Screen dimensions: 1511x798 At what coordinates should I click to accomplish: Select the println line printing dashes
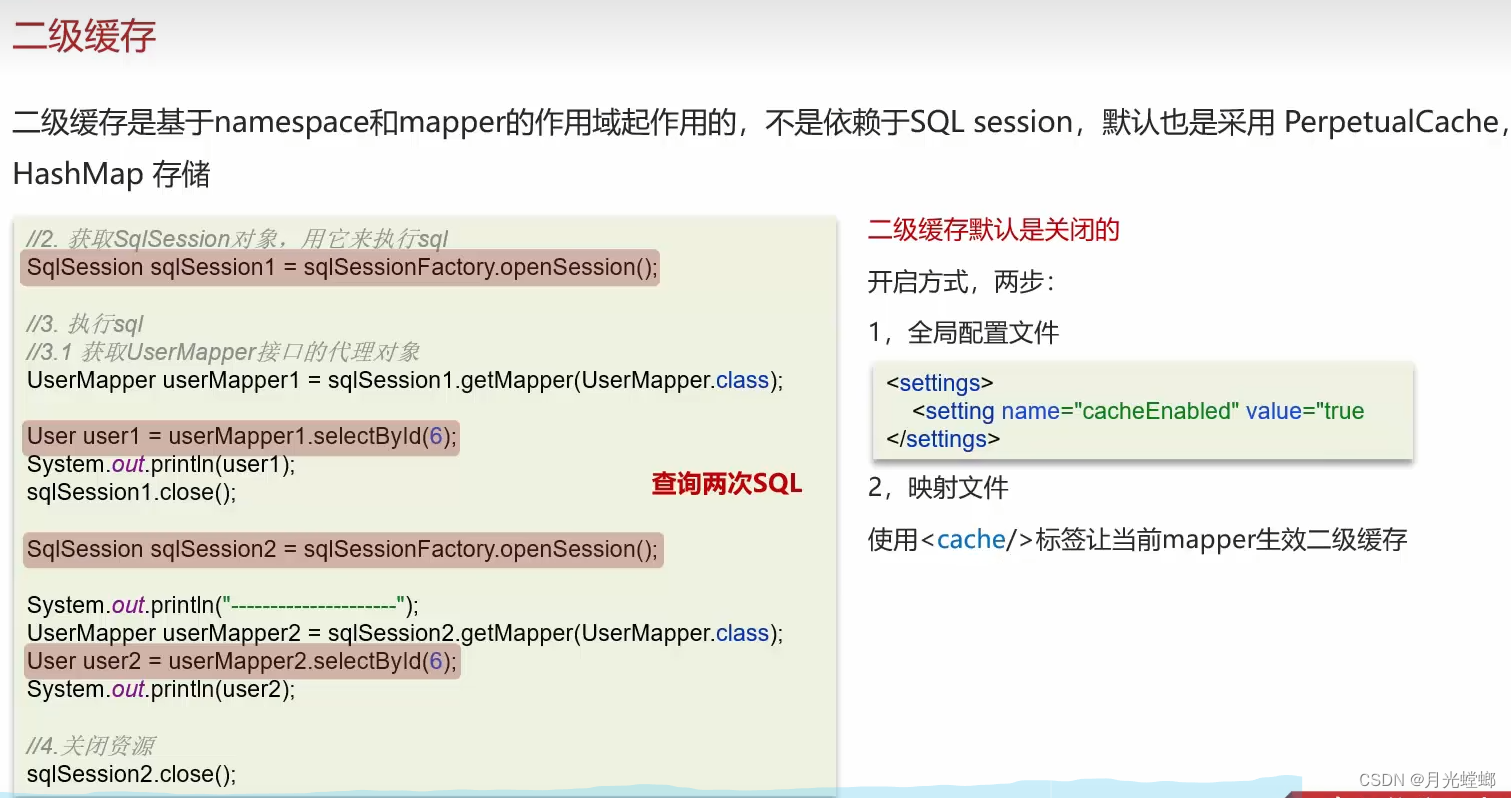point(223,605)
